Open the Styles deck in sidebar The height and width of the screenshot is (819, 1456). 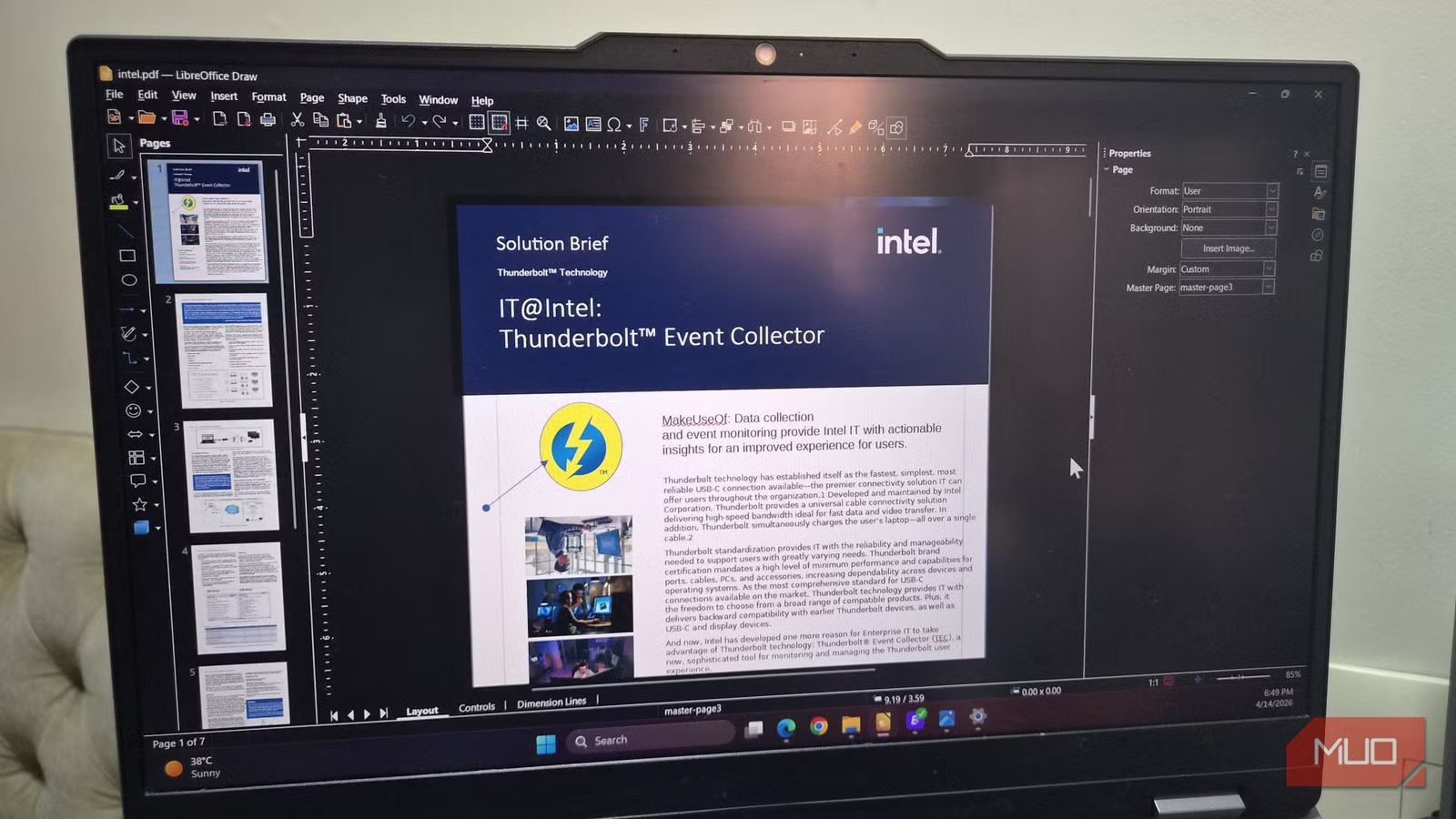click(x=1319, y=192)
